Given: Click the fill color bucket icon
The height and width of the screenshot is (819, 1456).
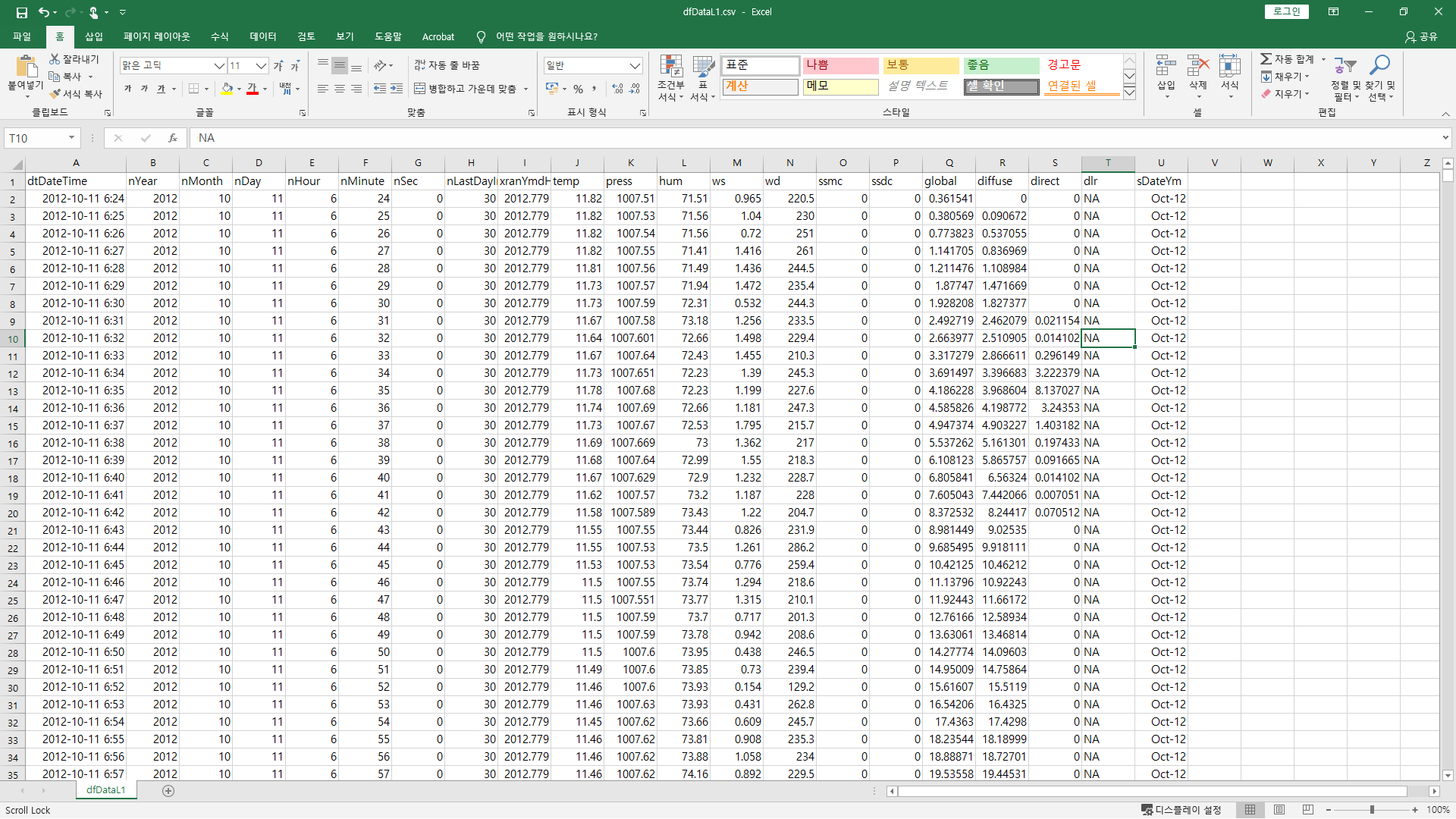Looking at the screenshot, I should tap(227, 89).
